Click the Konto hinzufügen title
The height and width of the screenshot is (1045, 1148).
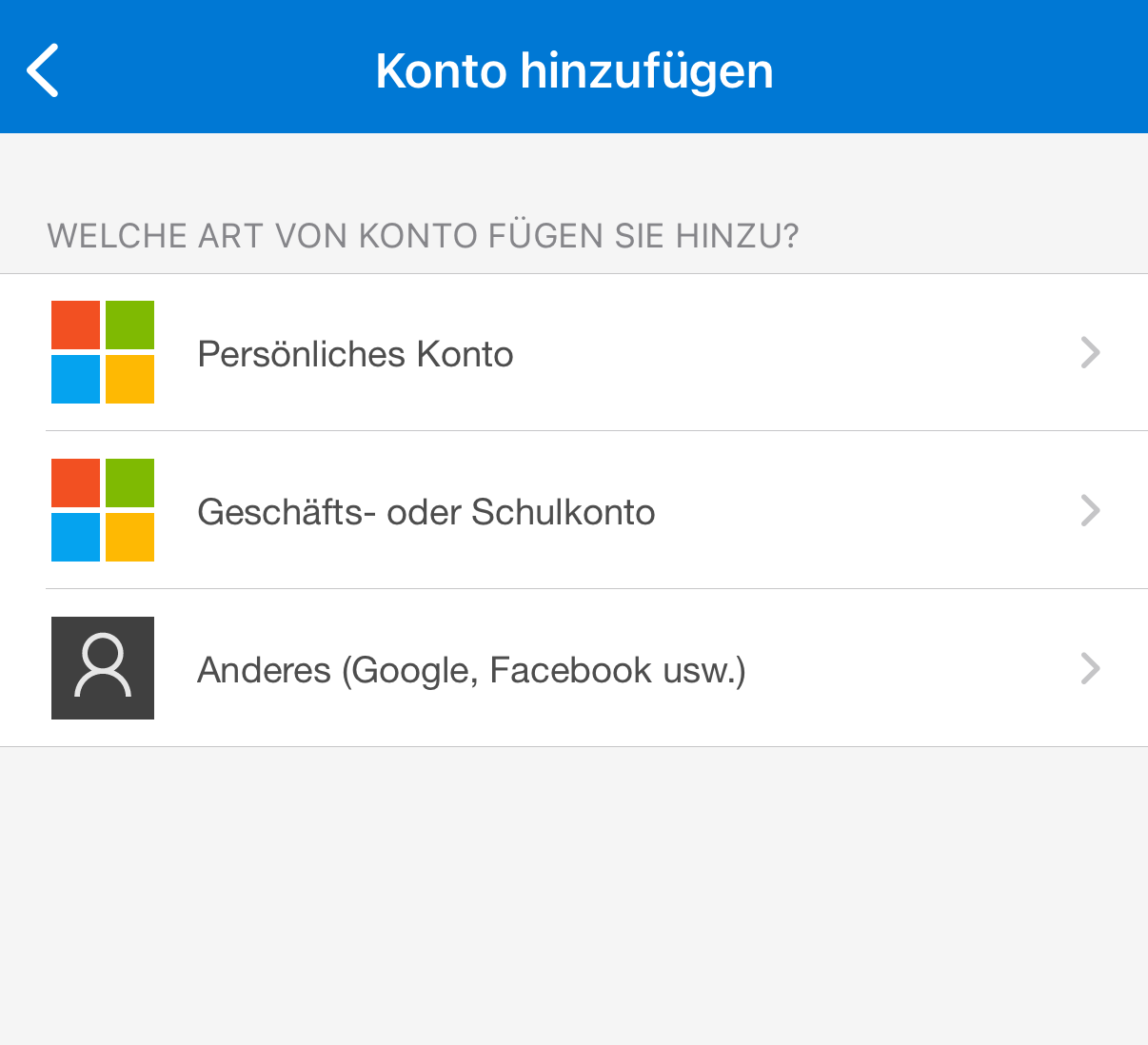point(574,71)
